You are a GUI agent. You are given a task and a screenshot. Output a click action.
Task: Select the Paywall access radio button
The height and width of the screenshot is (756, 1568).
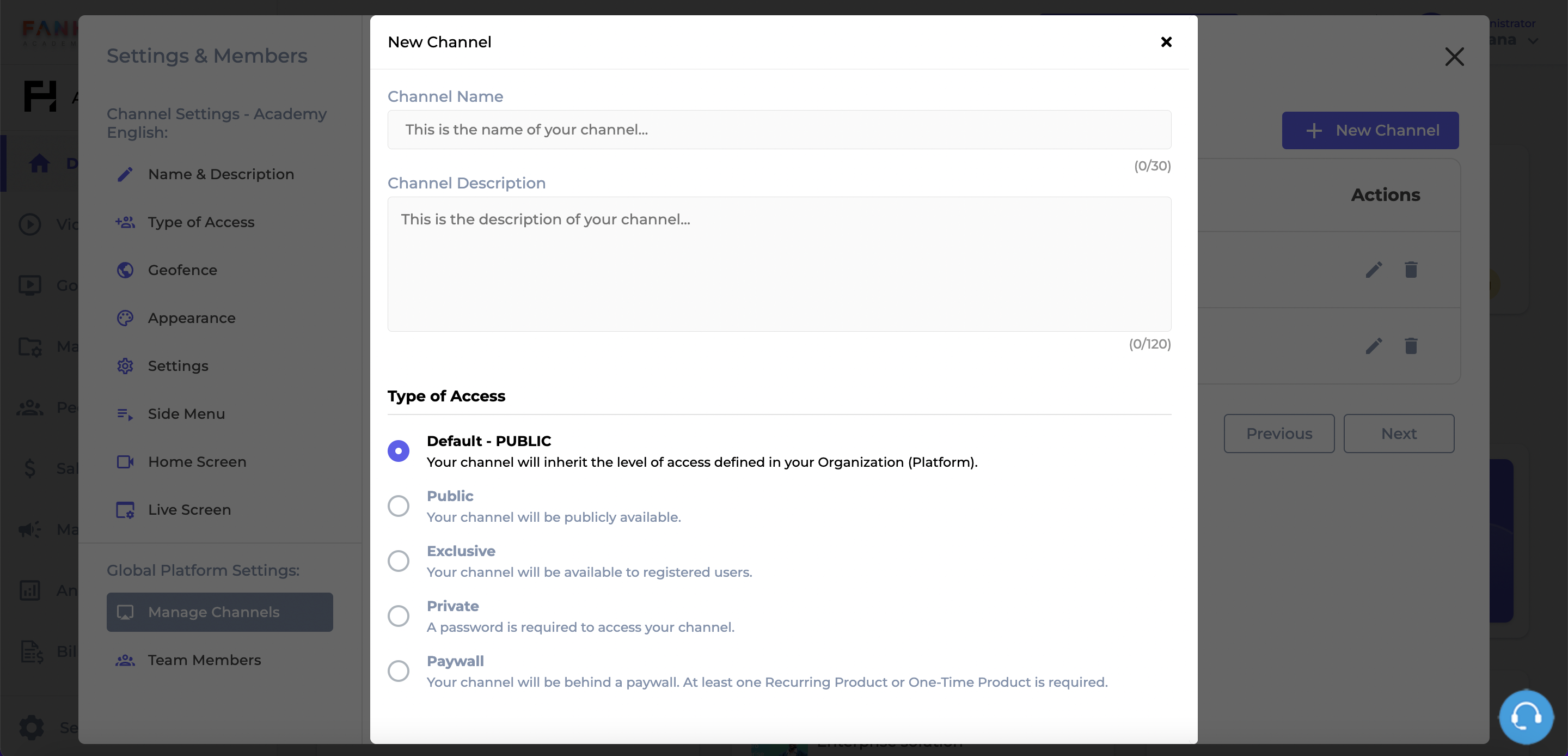coord(399,672)
